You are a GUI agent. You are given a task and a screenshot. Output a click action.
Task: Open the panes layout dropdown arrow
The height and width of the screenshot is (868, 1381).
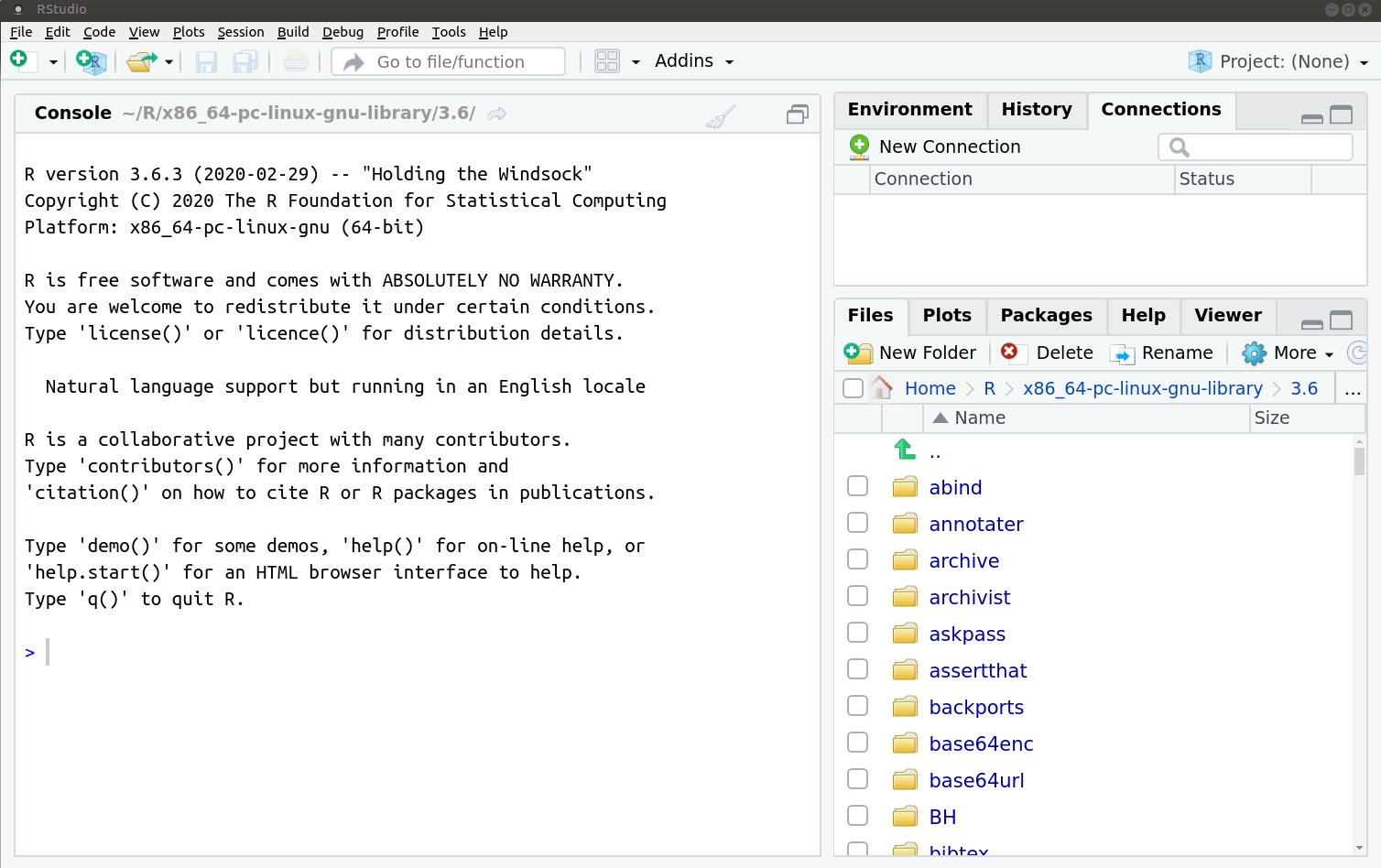[x=636, y=62]
